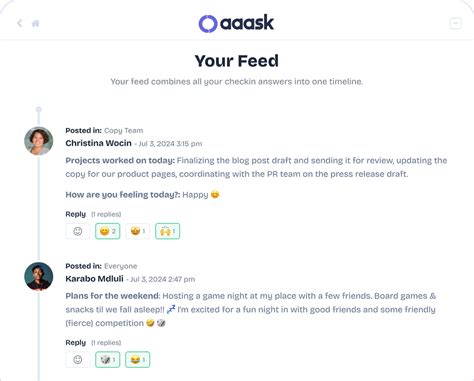Screen dimensions: 474x381
Task: Open the Everyone group link
Action: tap(120, 266)
